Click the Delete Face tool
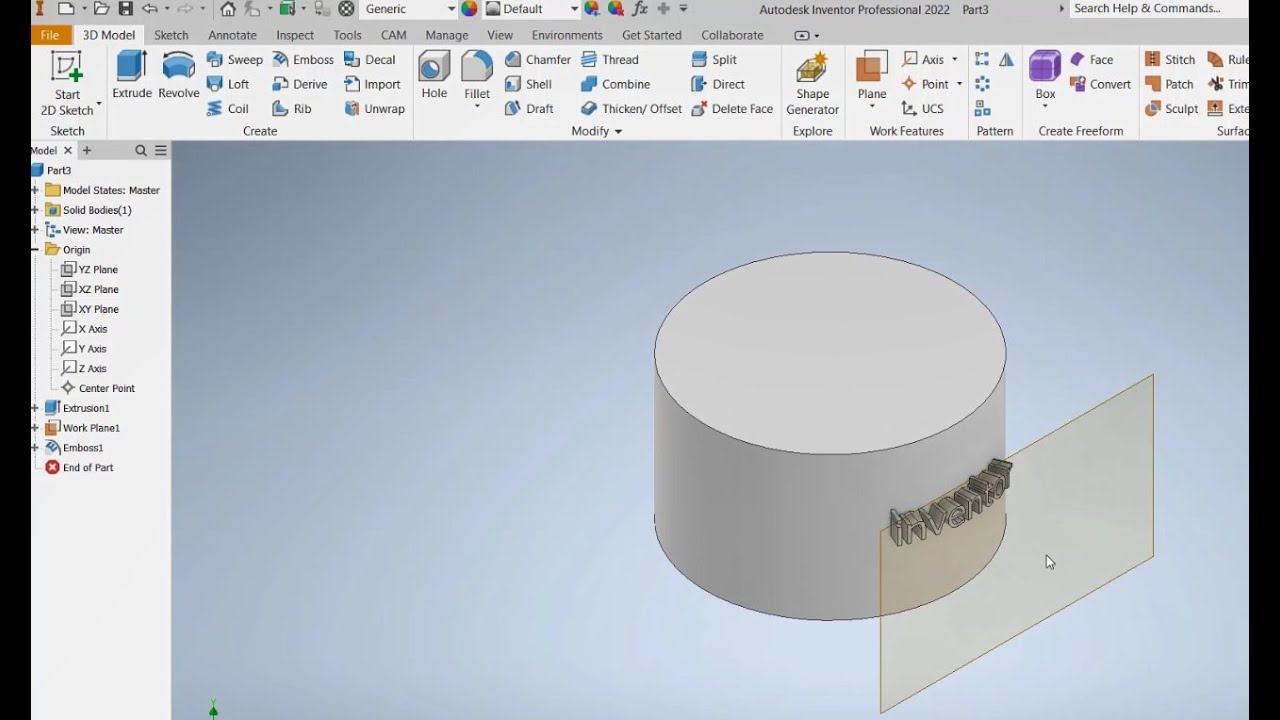Screen dimensions: 1280x720 tap(732, 108)
